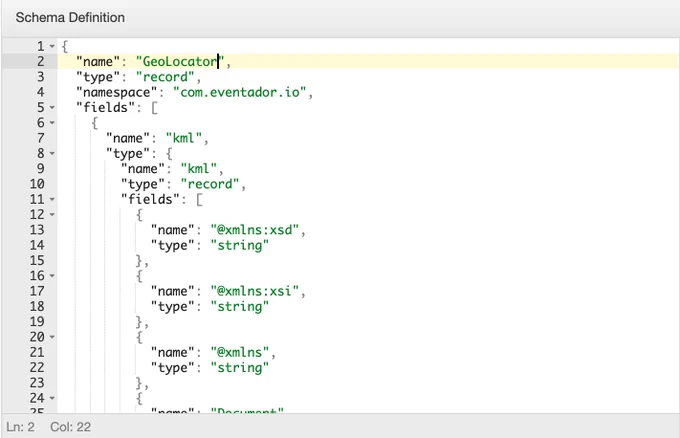
Task: Click "string" type value on line 22
Action: (x=240, y=367)
